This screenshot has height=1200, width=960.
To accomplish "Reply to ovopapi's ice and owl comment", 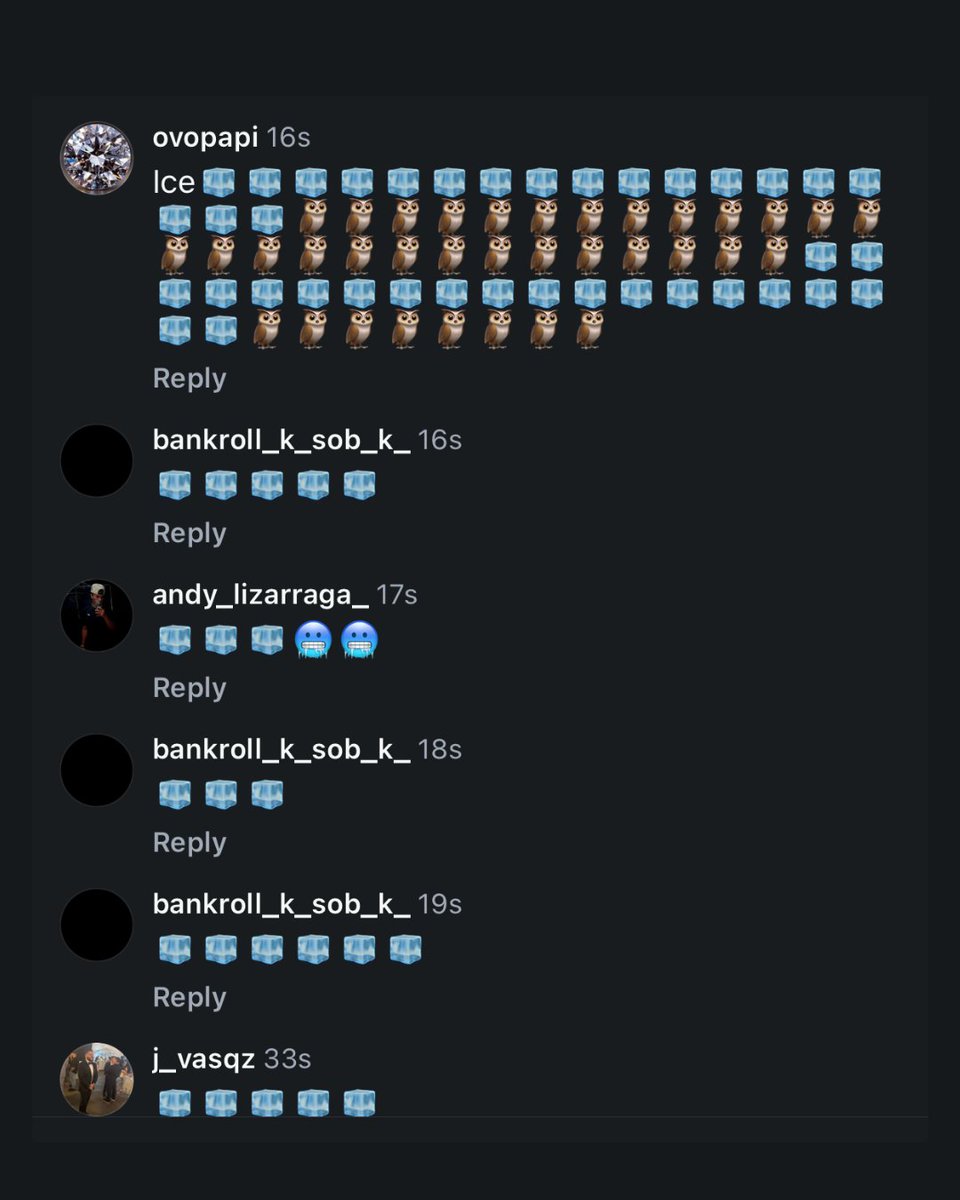I will pyautogui.click(x=189, y=378).
